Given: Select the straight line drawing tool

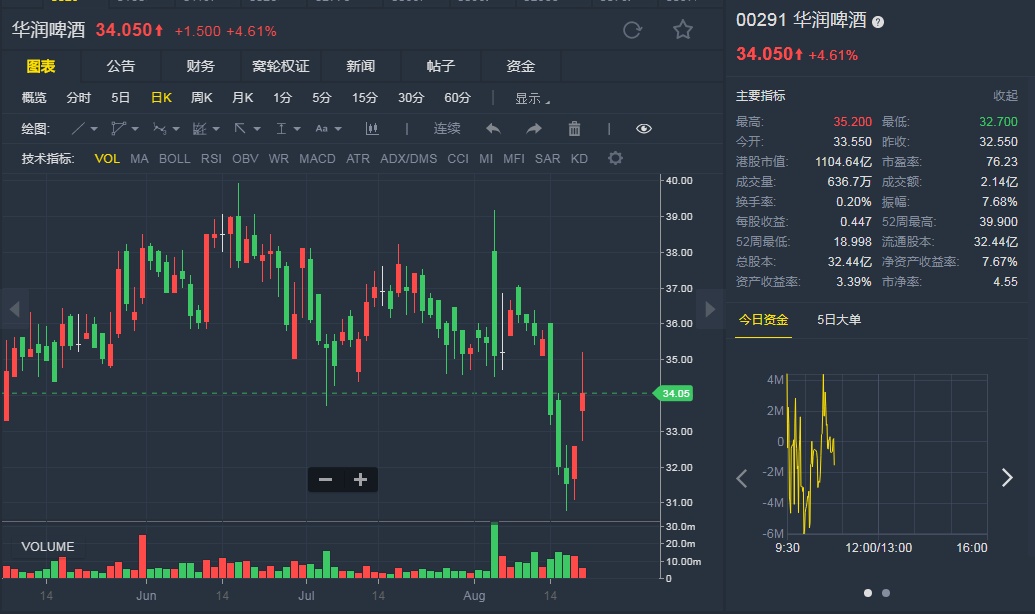Looking at the screenshot, I should [x=78, y=129].
